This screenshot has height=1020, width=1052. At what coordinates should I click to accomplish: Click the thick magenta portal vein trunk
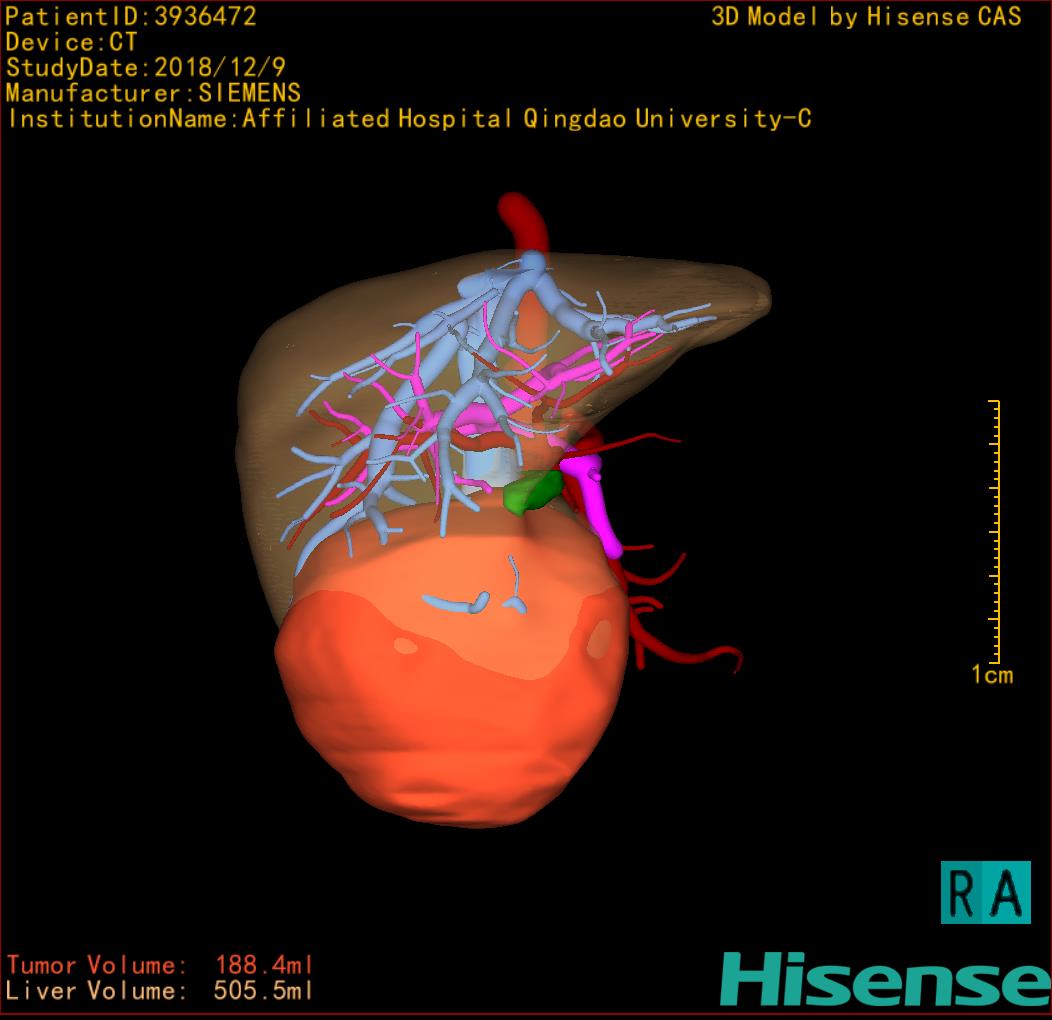pos(597,505)
